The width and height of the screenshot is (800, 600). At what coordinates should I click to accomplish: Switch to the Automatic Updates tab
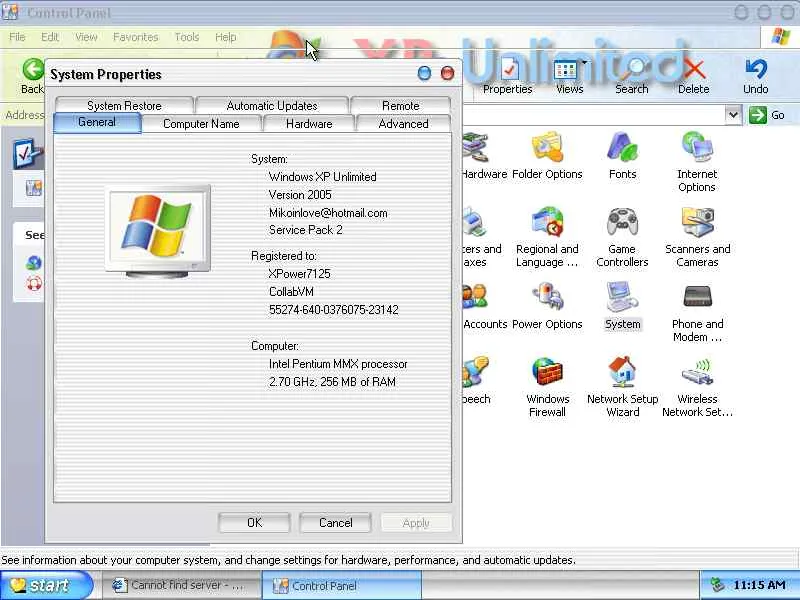pos(272,105)
